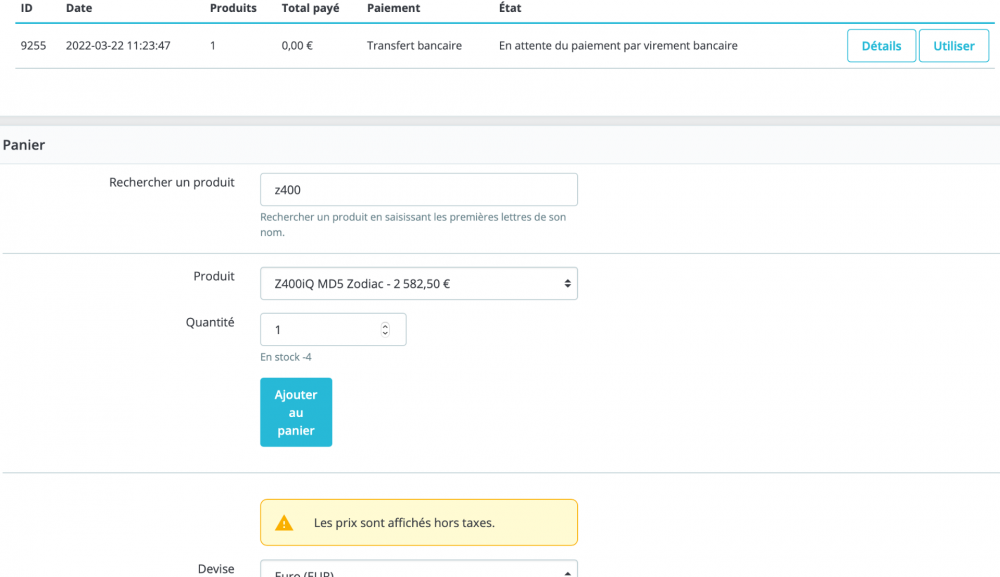
Task: Click the Détails button for order 9255
Action: pyautogui.click(x=881, y=46)
